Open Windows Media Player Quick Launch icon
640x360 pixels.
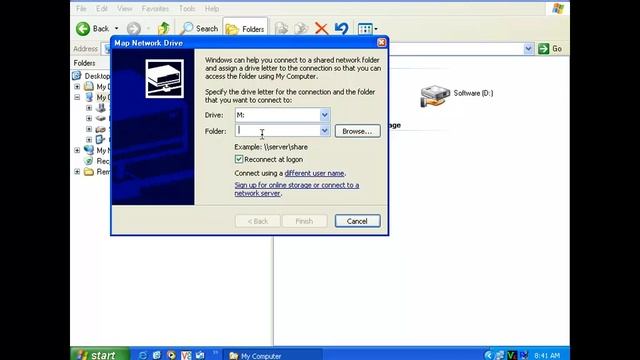click(171, 355)
